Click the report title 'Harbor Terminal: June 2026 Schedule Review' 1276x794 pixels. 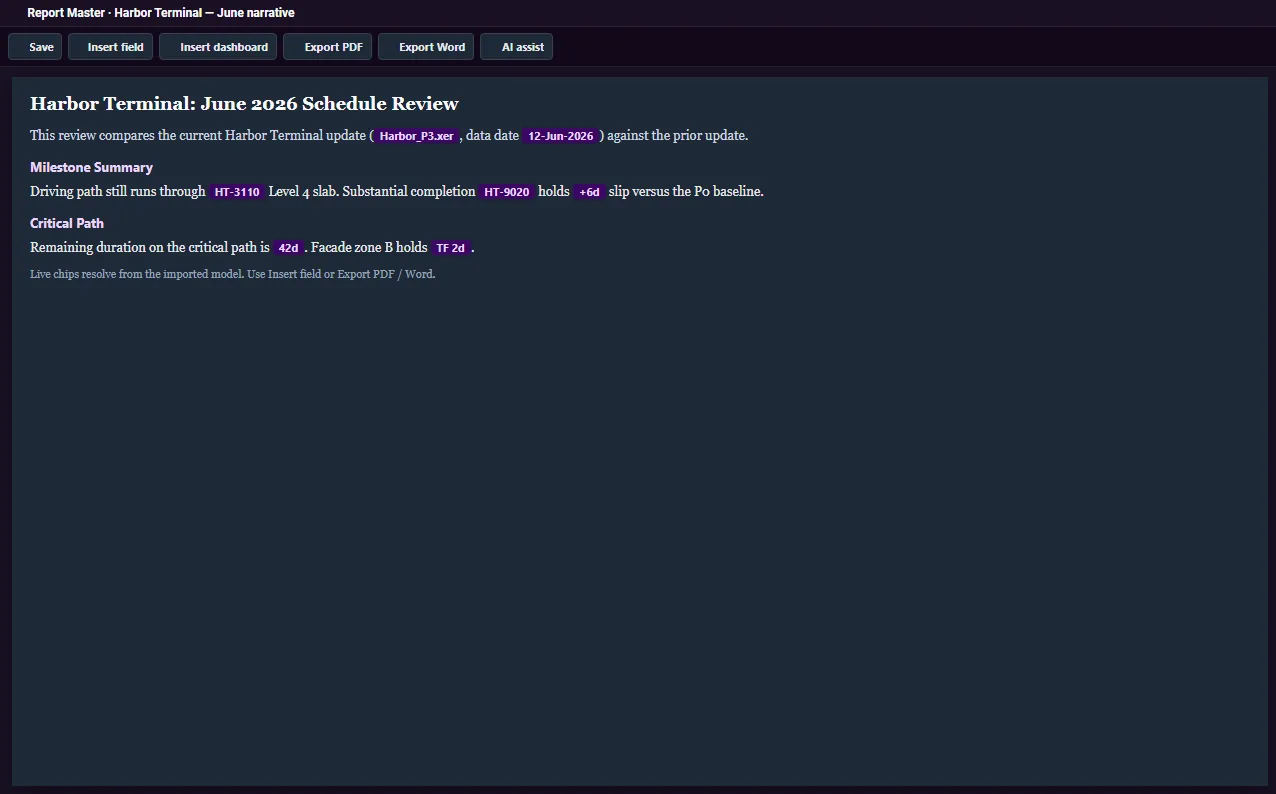[x=244, y=104]
